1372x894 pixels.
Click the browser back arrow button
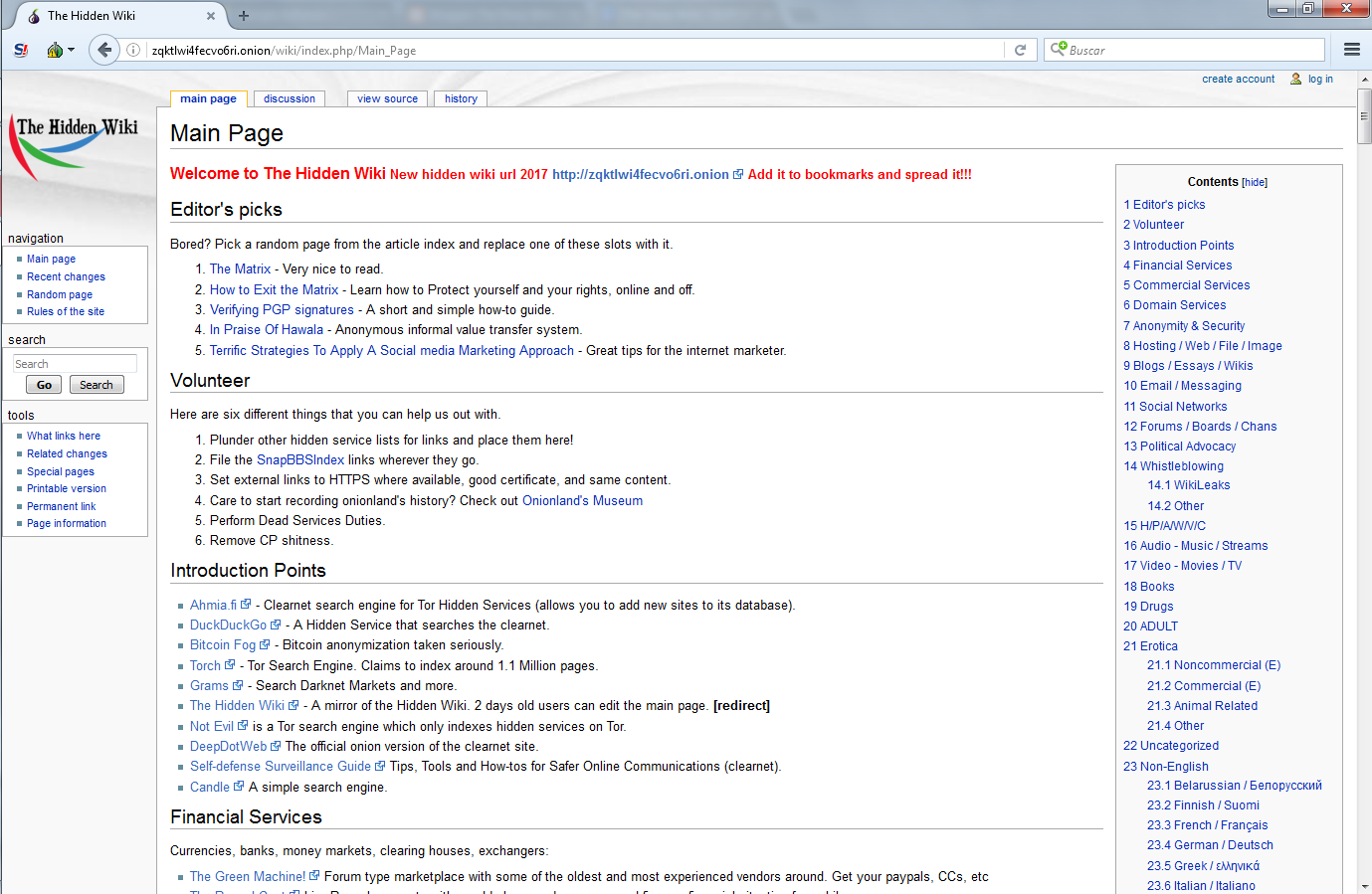103,50
